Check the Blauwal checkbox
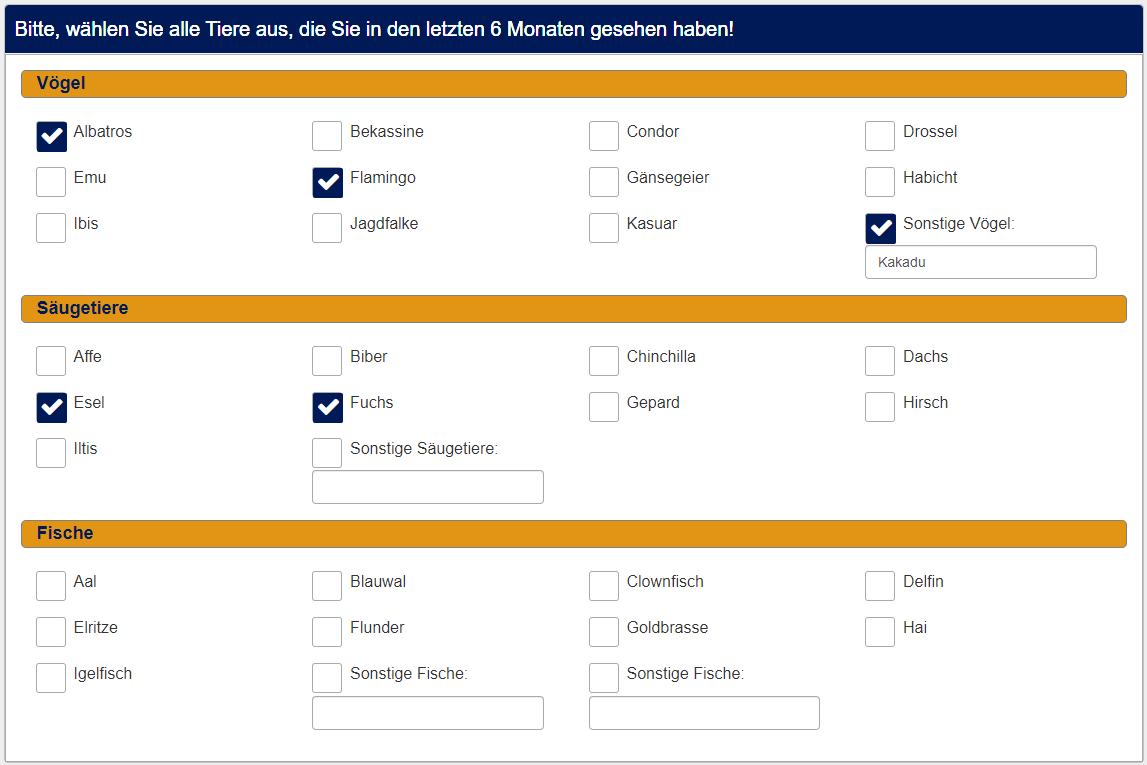 pyautogui.click(x=327, y=586)
